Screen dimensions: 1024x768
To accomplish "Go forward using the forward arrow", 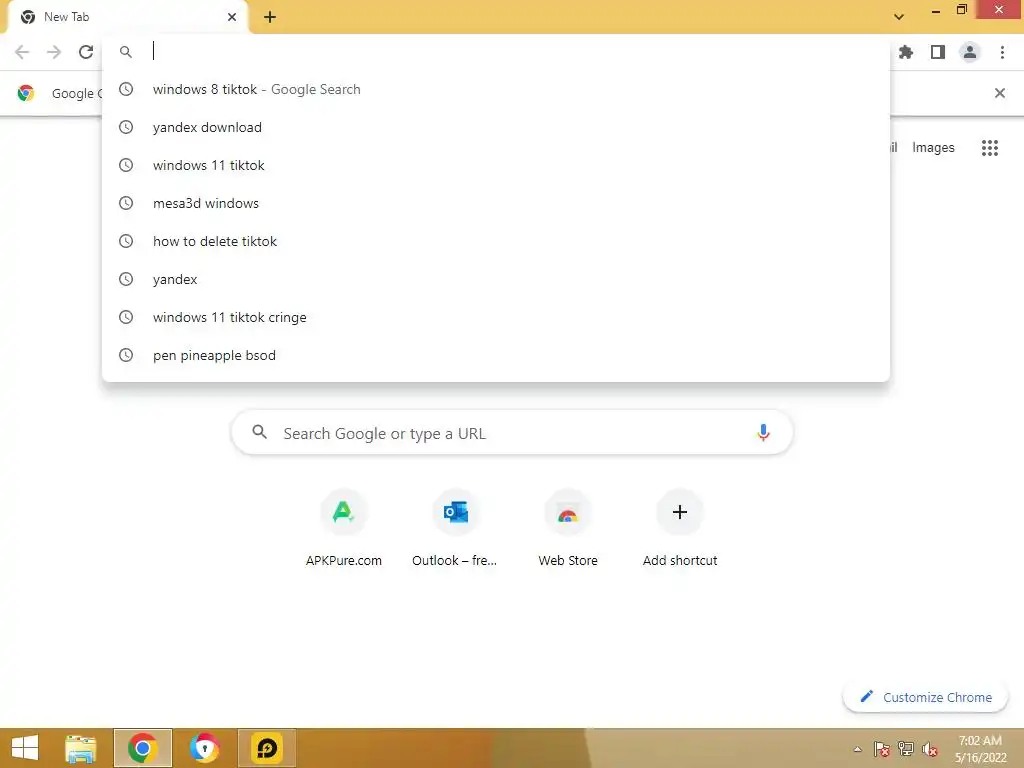I will coord(54,52).
